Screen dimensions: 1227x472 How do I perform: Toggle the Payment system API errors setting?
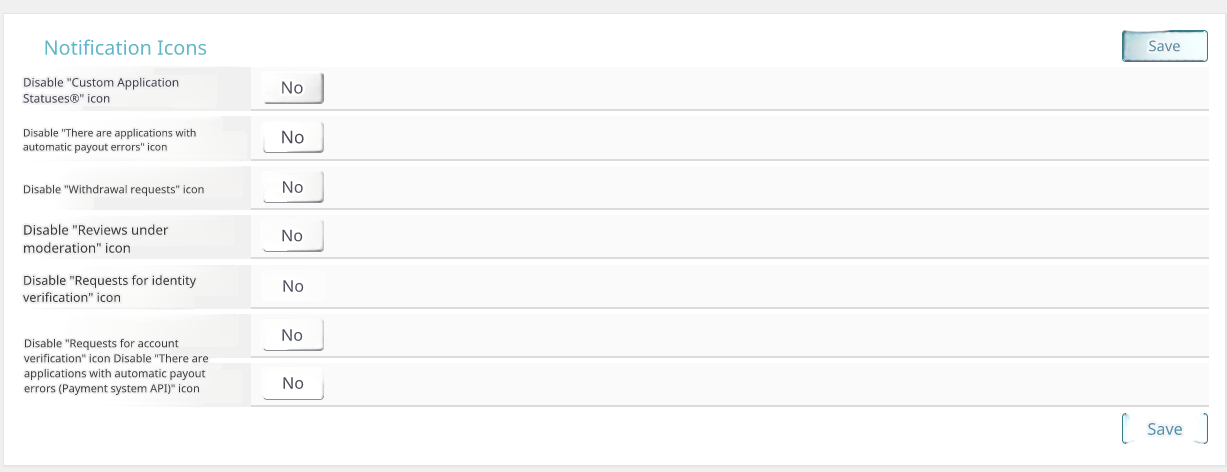pos(293,383)
